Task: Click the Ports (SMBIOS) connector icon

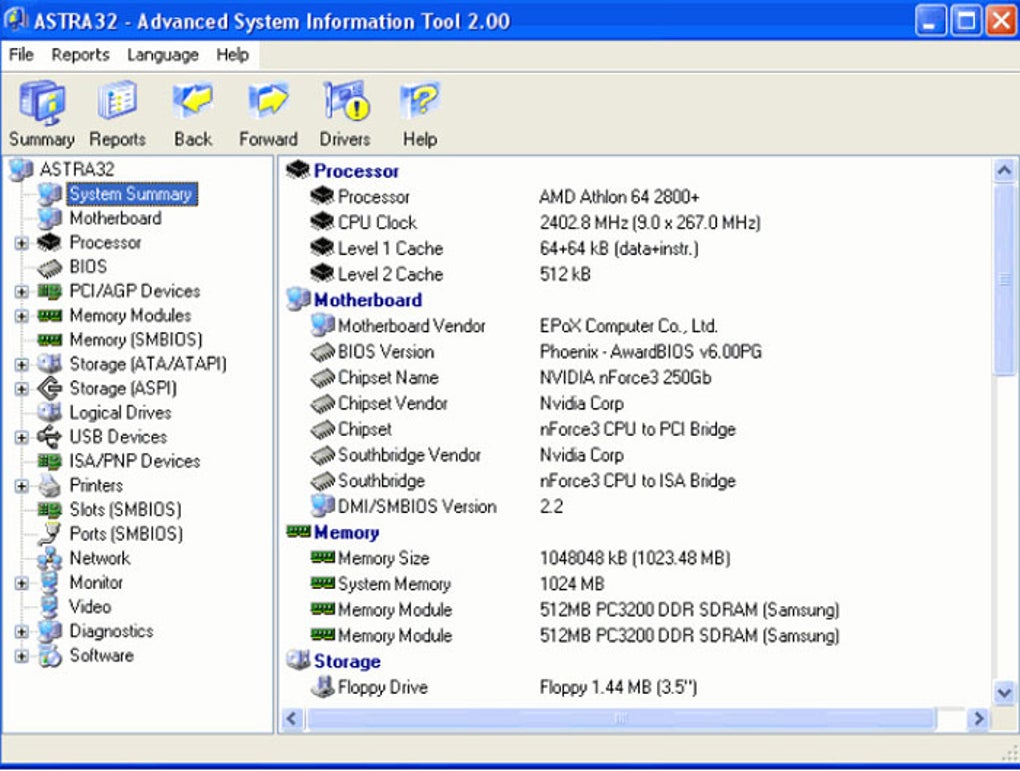Action: (x=49, y=534)
